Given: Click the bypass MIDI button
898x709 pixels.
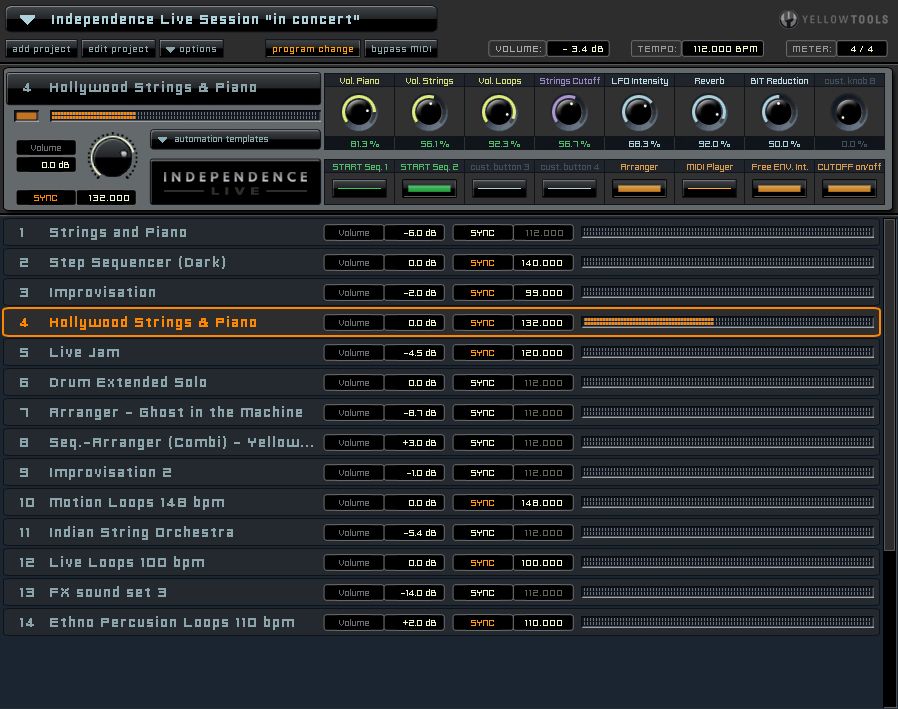Looking at the screenshot, I should [x=401, y=49].
